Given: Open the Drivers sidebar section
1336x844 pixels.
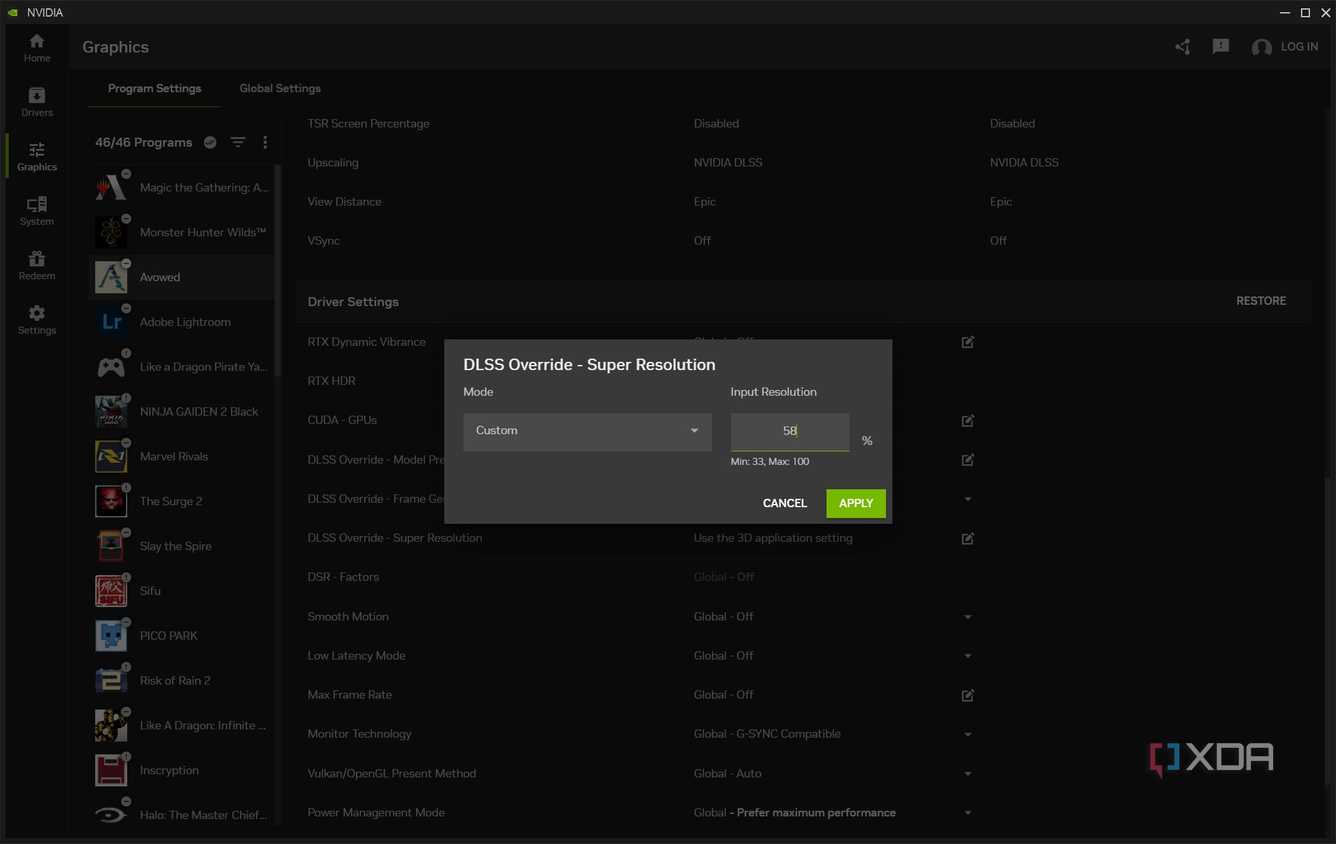Looking at the screenshot, I should pos(37,102).
